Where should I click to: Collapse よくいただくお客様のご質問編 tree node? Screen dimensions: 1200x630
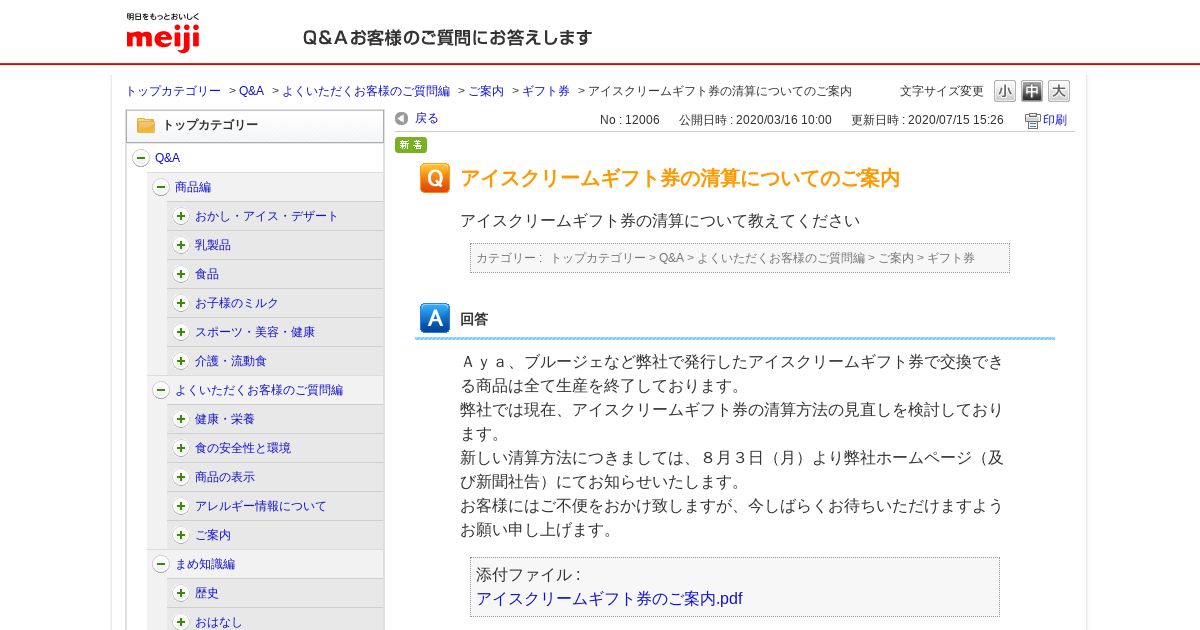[x=161, y=390]
